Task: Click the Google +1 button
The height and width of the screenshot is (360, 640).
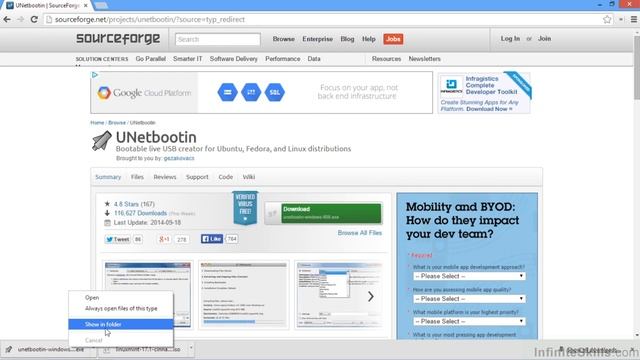Action: pyautogui.click(x=164, y=239)
